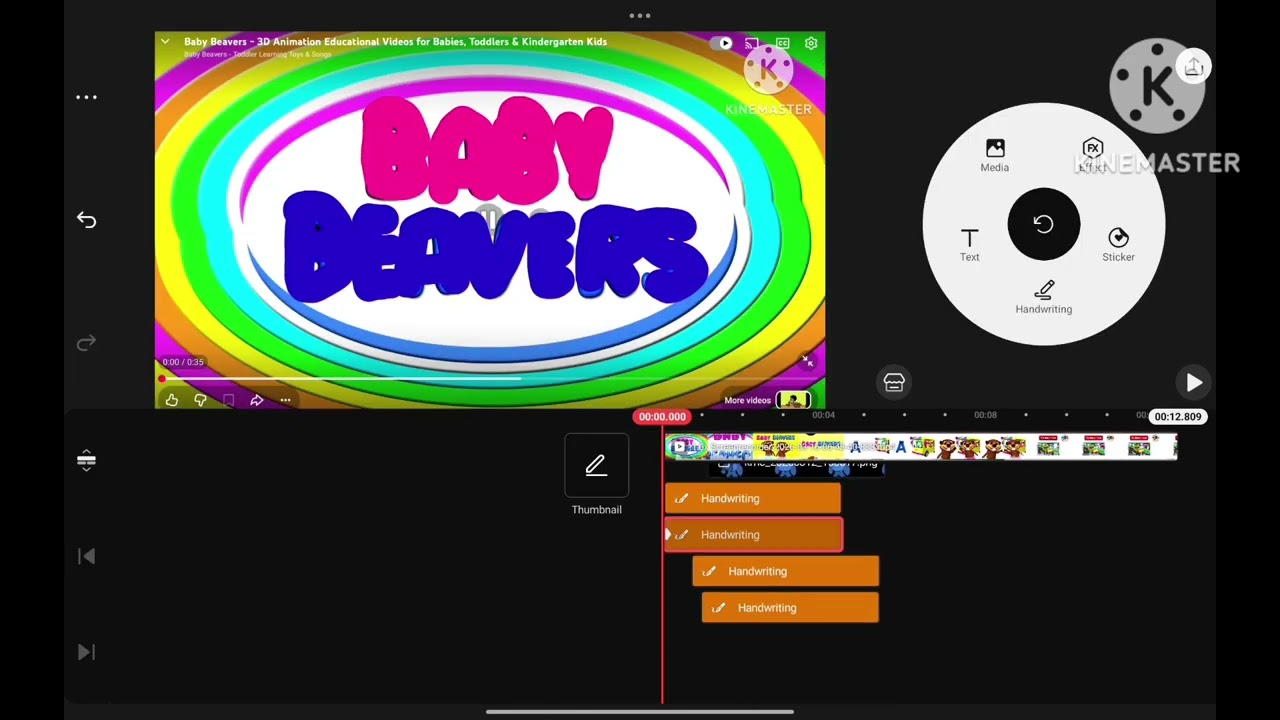The height and width of the screenshot is (720, 1280).
Task: Toggle closed captions in video header
Action: (782, 43)
